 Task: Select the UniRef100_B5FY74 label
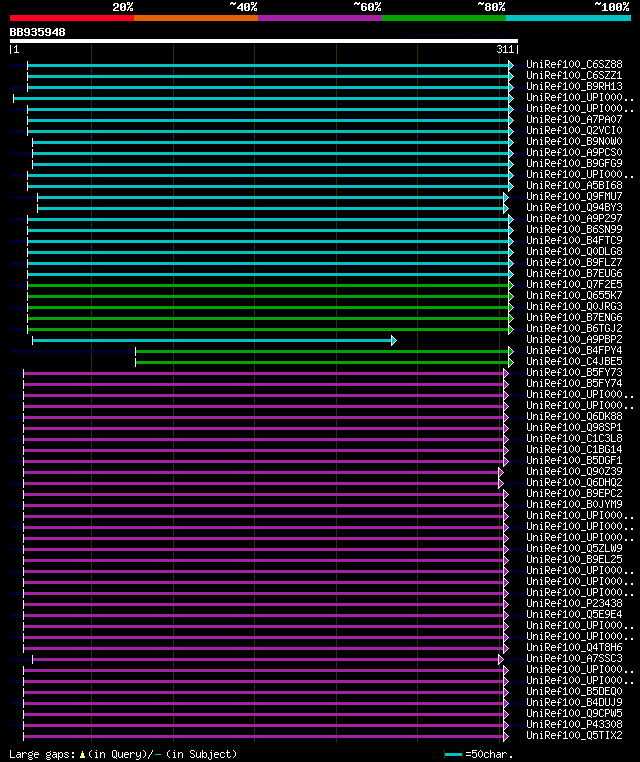[x=574, y=383]
